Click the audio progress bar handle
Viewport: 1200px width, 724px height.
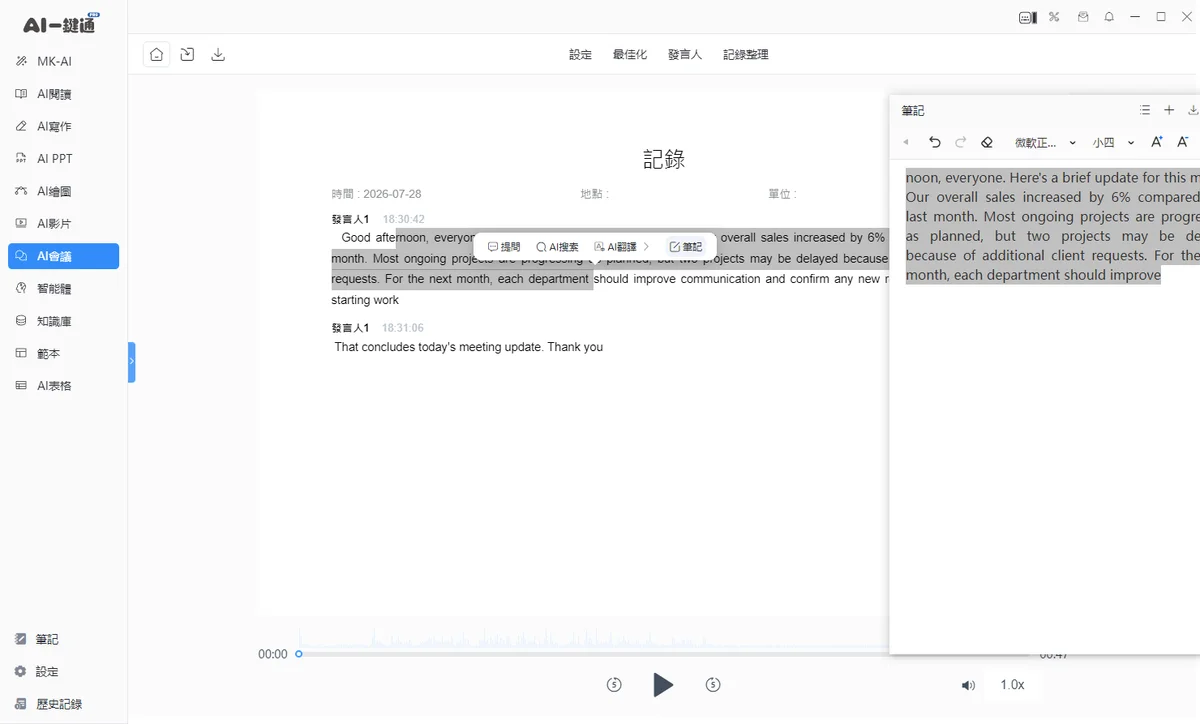[x=299, y=654]
